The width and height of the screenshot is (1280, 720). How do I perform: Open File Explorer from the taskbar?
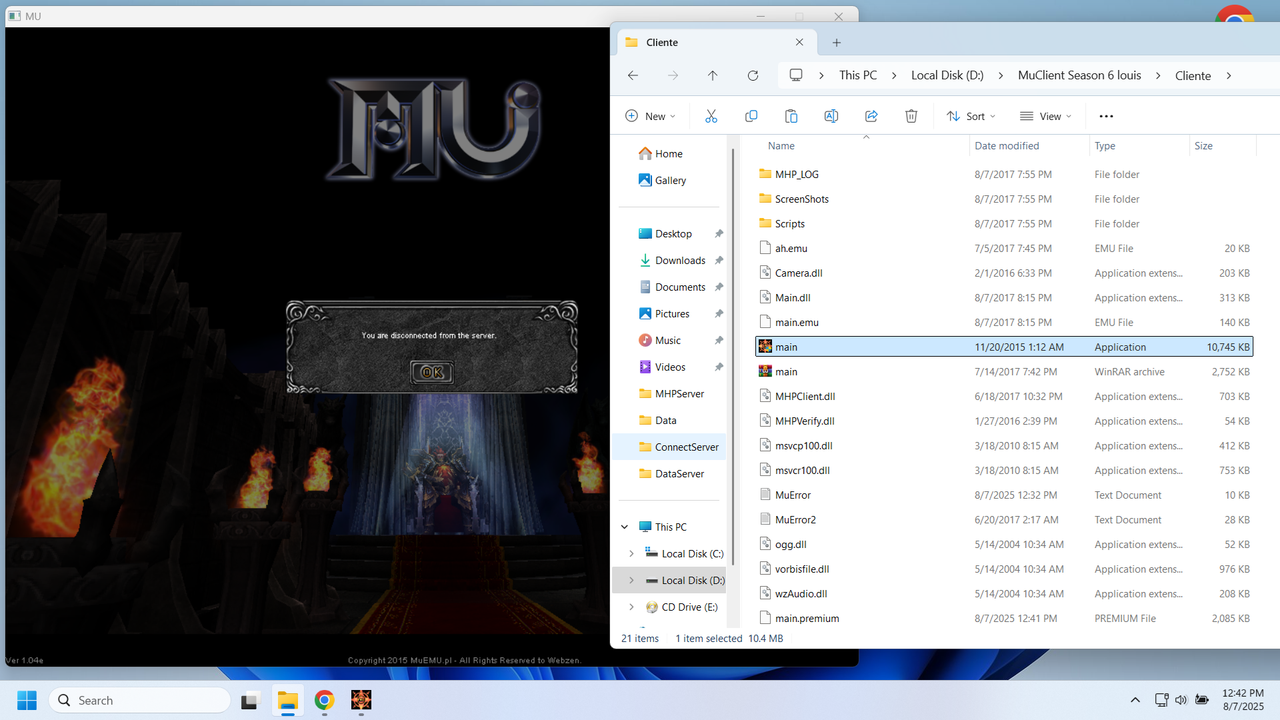pos(288,700)
